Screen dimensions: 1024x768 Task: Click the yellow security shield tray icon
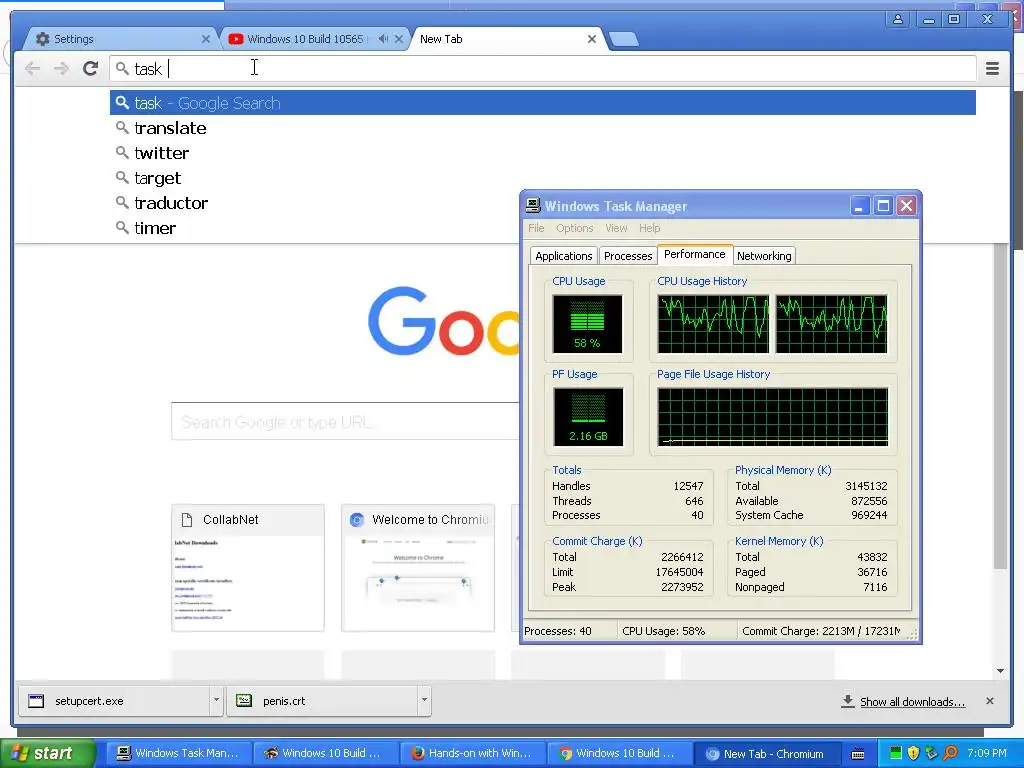click(913, 753)
